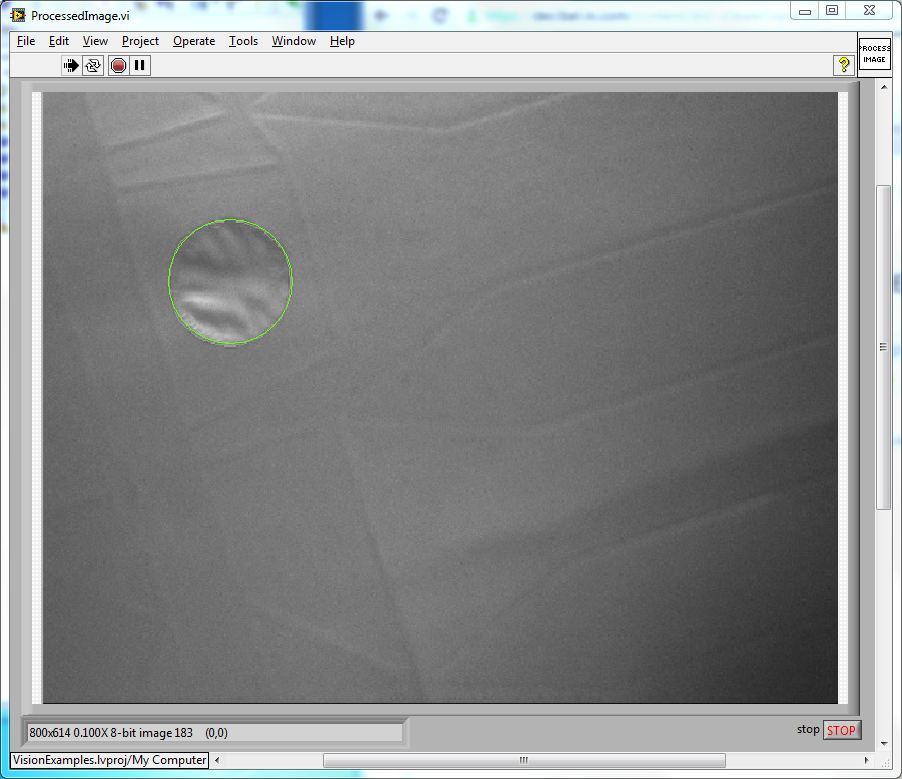Click the LabVIEW icon in title bar

[18, 15]
